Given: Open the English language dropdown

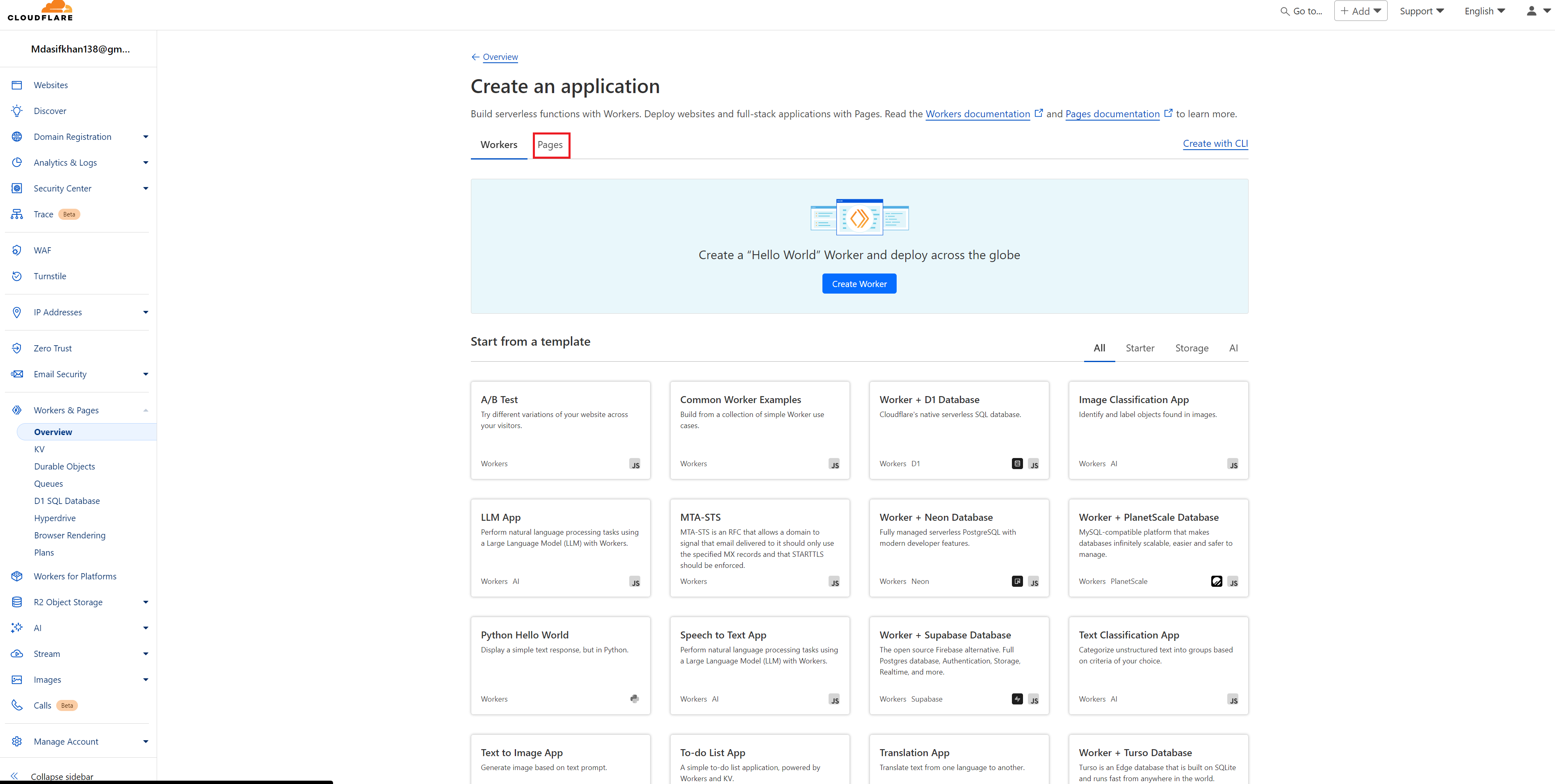Looking at the screenshot, I should pyautogui.click(x=1484, y=11).
